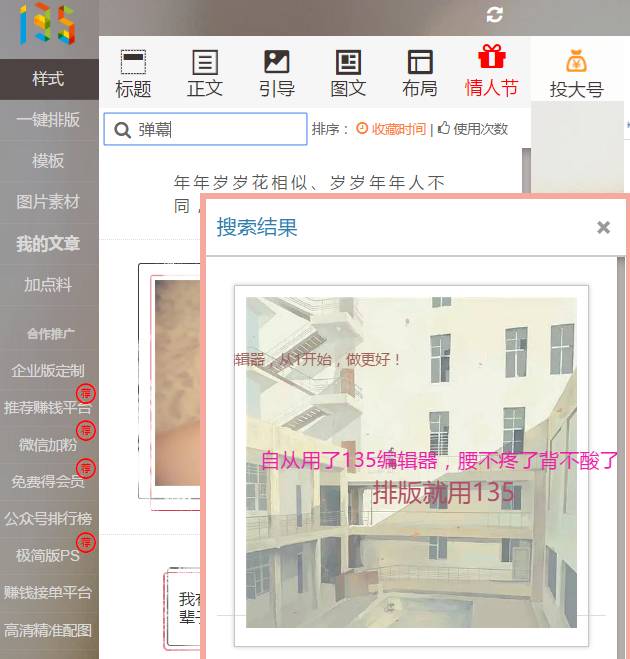Open the 布局 layout category
Image resolution: width=630 pixels, height=659 pixels.
click(420, 74)
